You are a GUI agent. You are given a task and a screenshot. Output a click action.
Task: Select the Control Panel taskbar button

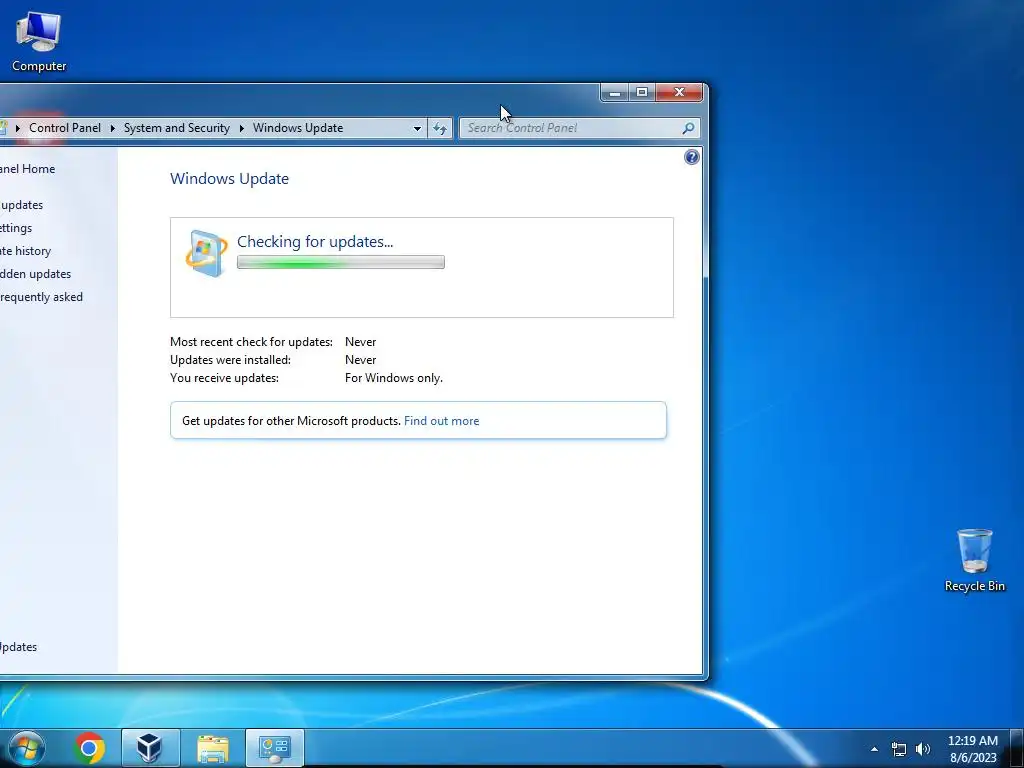274,748
